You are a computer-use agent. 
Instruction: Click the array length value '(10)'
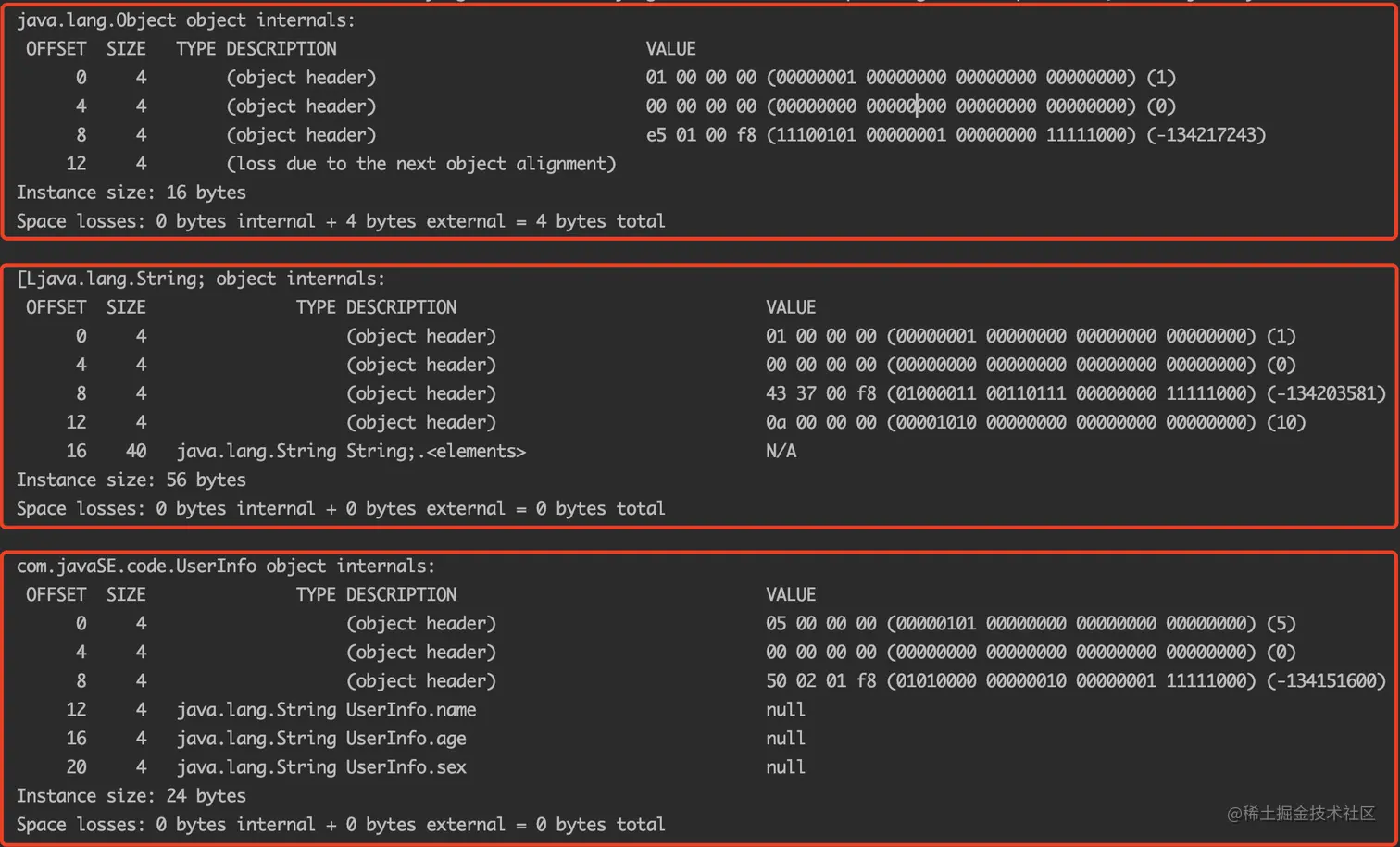(x=1285, y=422)
